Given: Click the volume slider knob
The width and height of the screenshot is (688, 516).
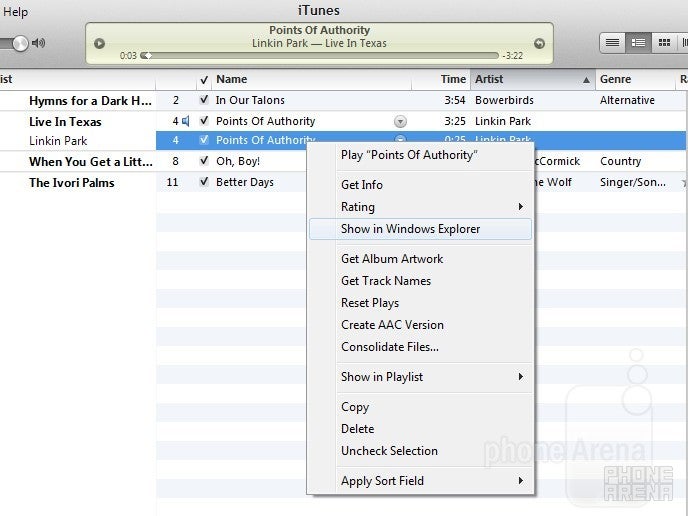Looking at the screenshot, I should [x=20, y=43].
